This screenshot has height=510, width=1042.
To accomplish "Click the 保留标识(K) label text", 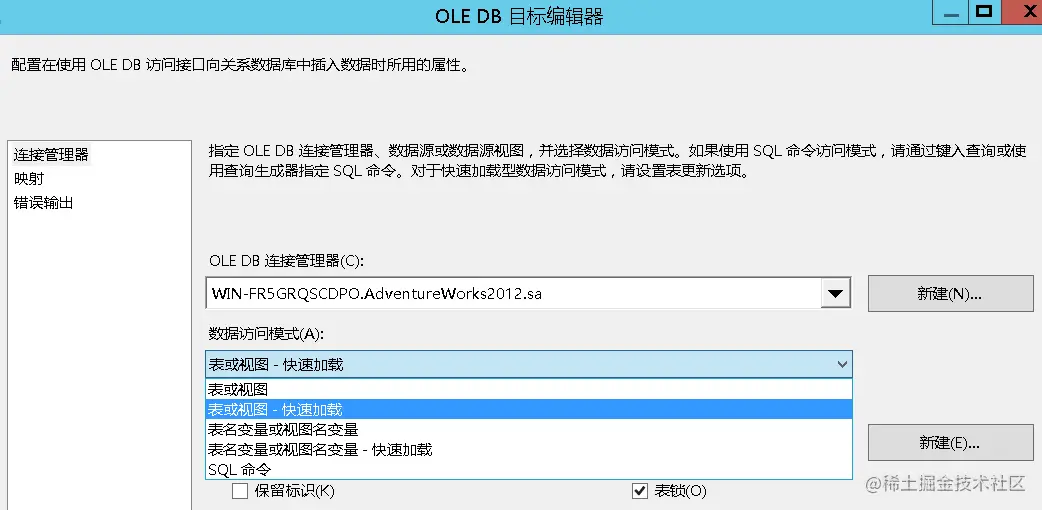I will tap(294, 491).
